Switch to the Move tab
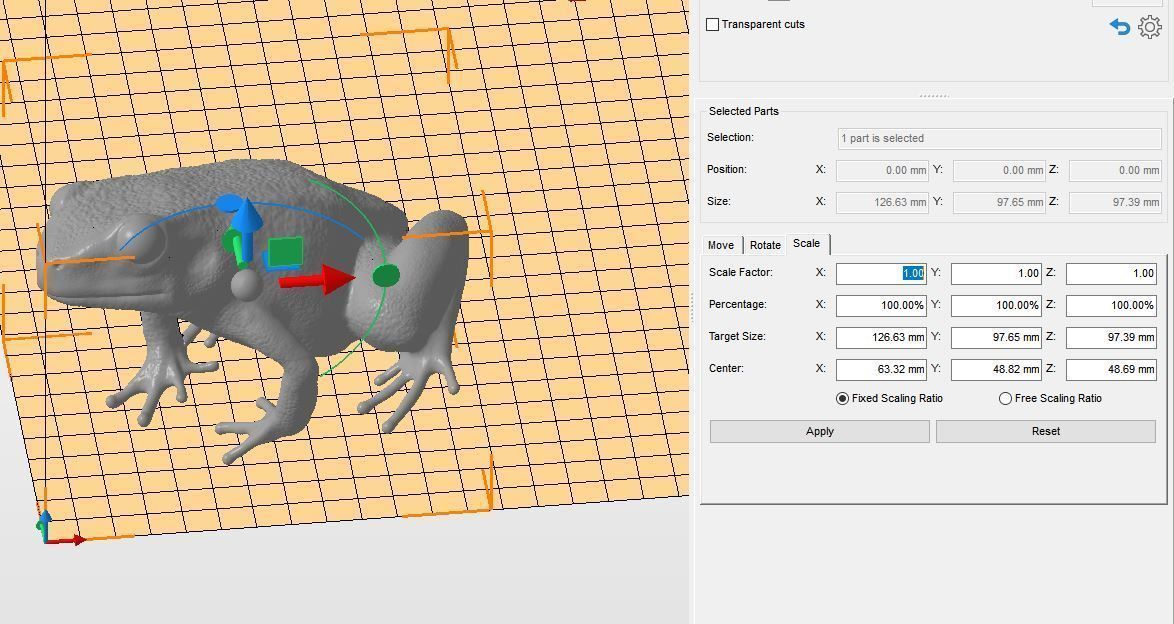This screenshot has height=624, width=1174. 721,246
